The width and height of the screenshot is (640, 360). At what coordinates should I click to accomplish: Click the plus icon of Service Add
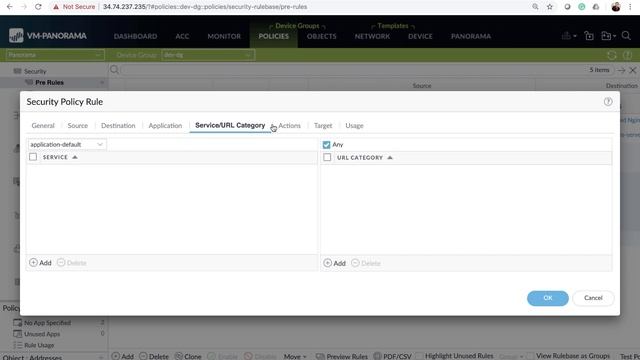[33, 262]
